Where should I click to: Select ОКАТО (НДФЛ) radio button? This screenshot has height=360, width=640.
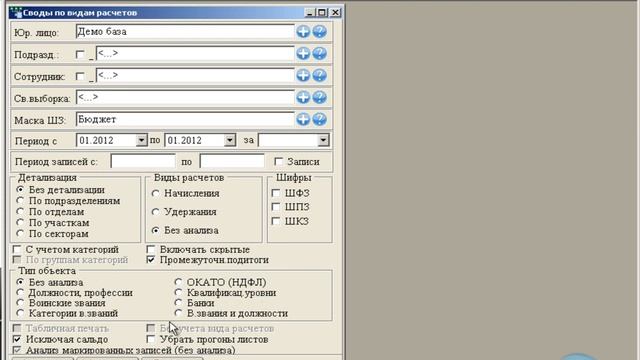click(178, 282)
